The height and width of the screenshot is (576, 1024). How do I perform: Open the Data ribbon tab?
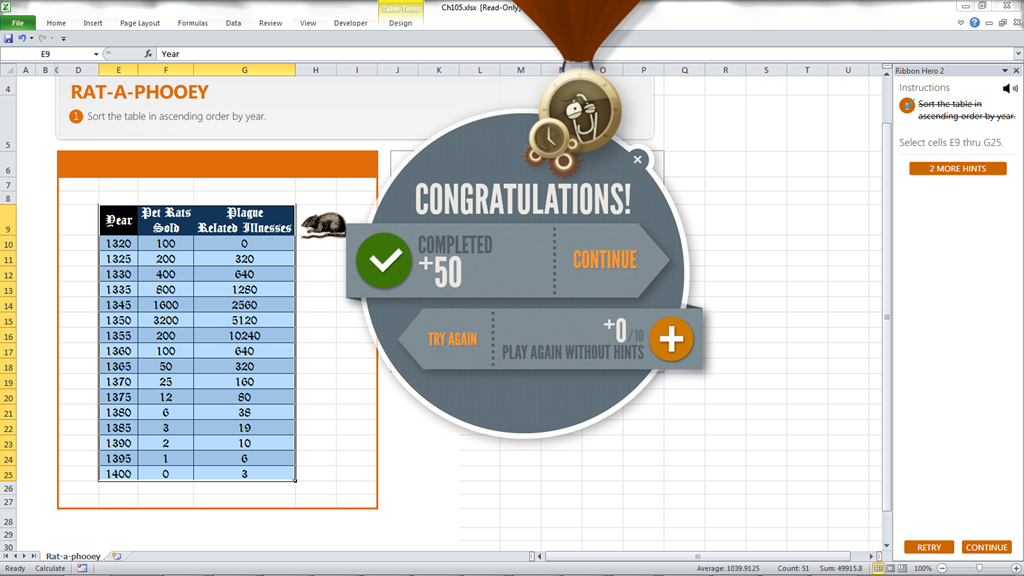pyautogui.click(x=233, y=23)
